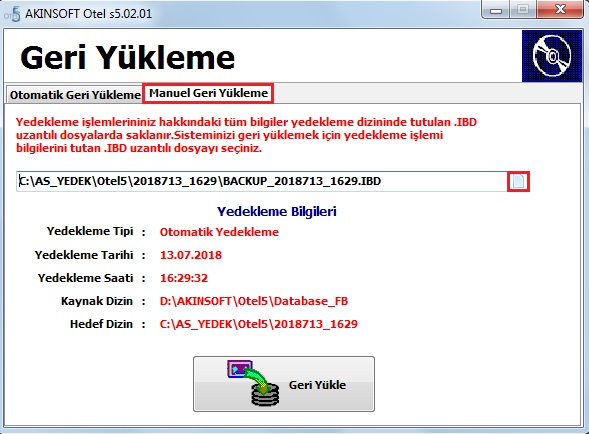Image resolution: width=589 pixels, height=434 pixels.
Task: Click the red .IBD instruction text
Action: [246, 135]
